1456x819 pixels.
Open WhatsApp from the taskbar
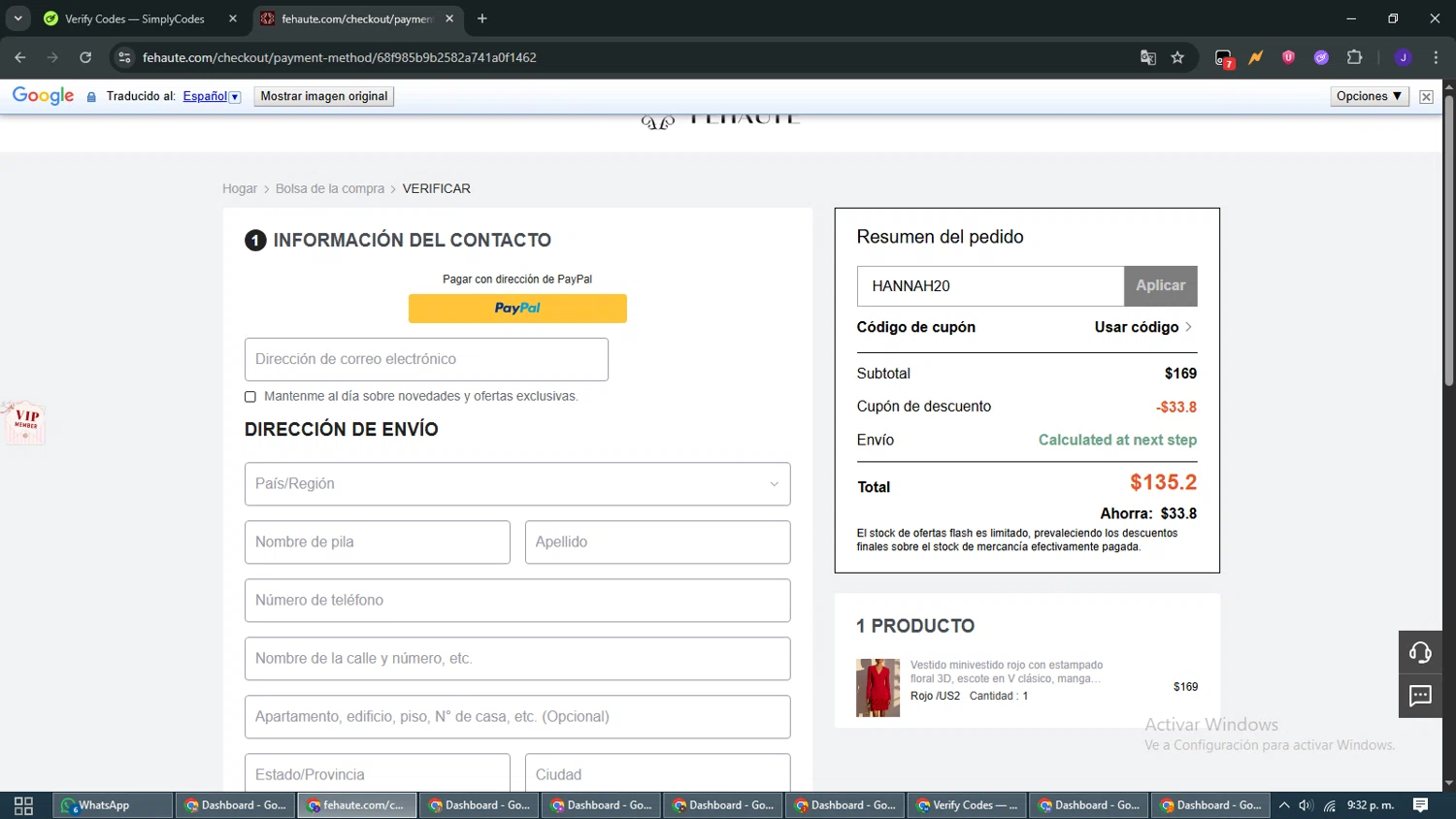[113, 805]
